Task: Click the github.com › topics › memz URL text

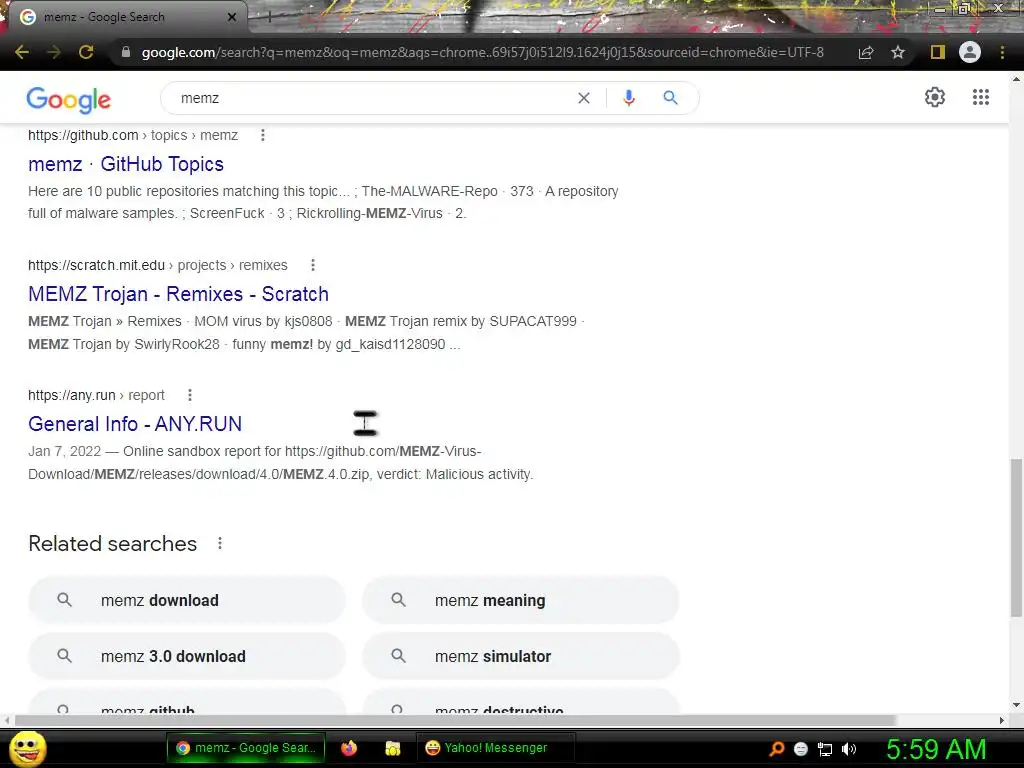Action: pos(133,135)
